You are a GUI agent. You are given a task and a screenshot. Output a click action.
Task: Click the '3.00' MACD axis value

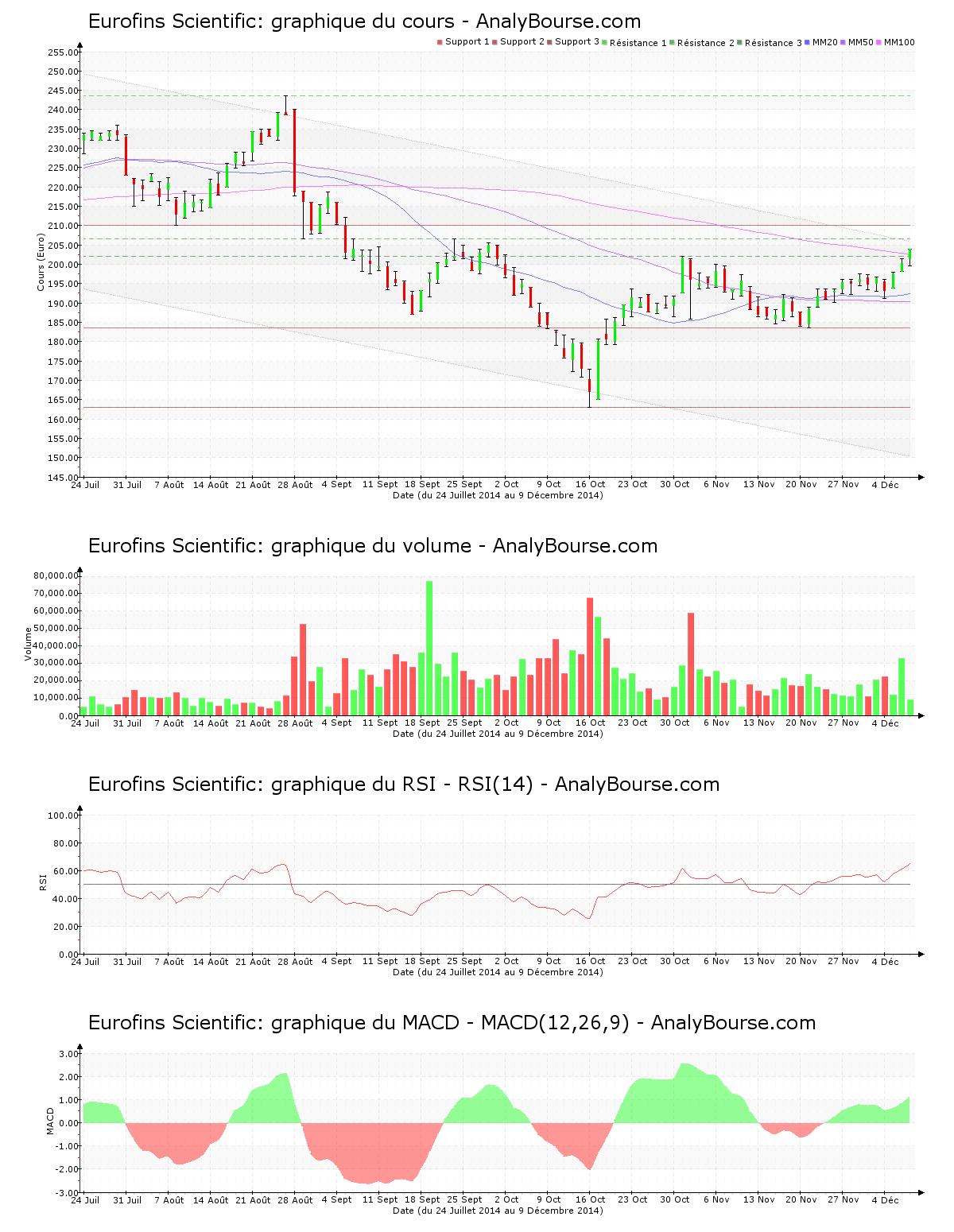click(x=68, y=1054)
